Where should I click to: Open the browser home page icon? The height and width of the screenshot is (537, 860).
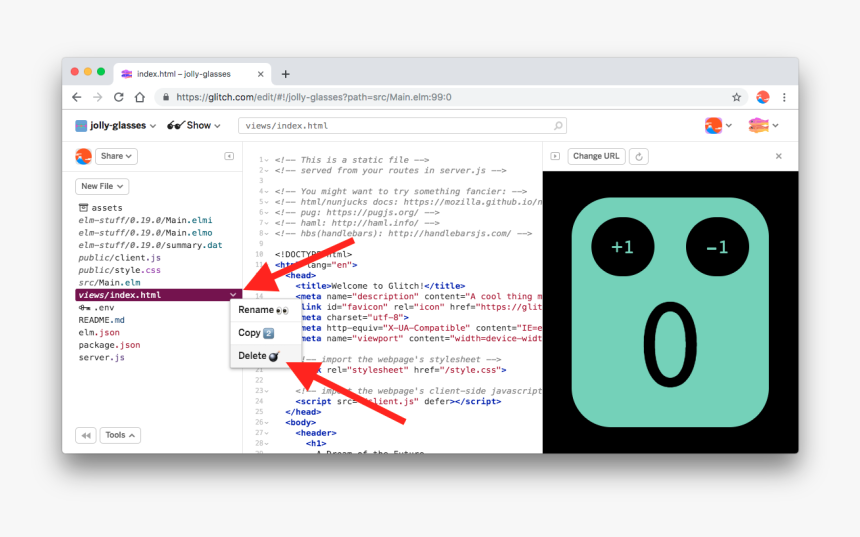[x=140, y=97]
